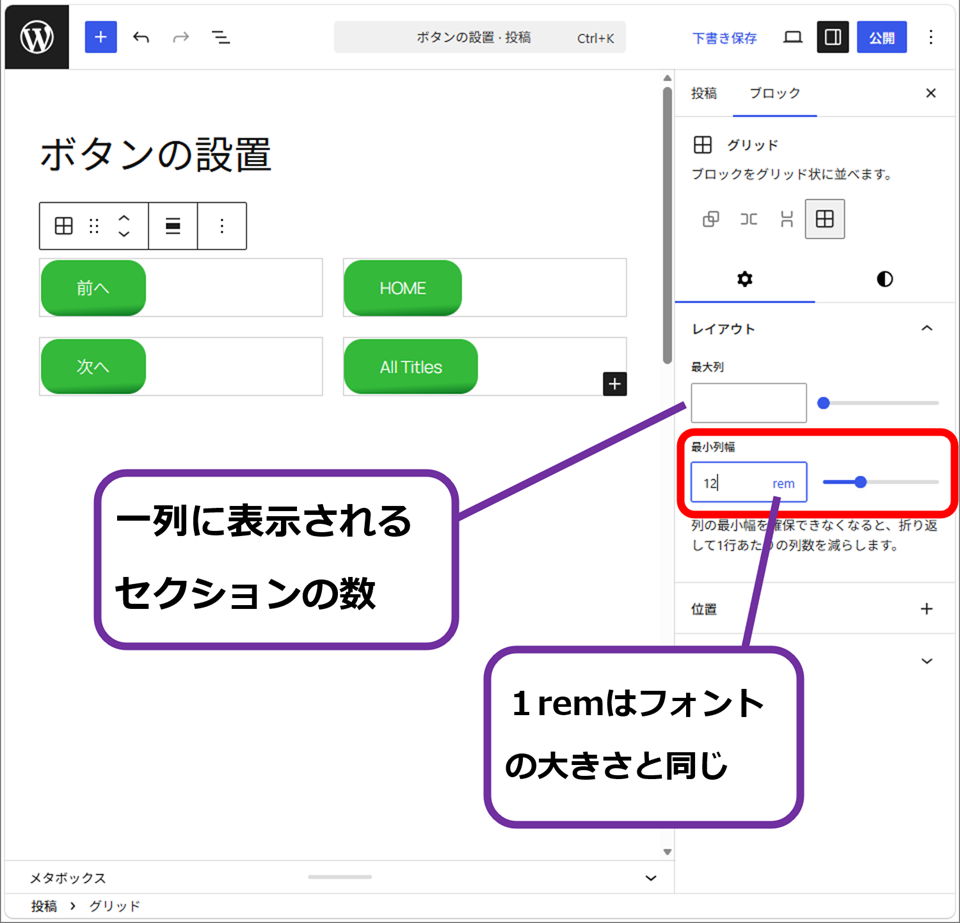Switch to the ブロック tab
This screenshot has height=923, width=960.
(x=774, y=93)
